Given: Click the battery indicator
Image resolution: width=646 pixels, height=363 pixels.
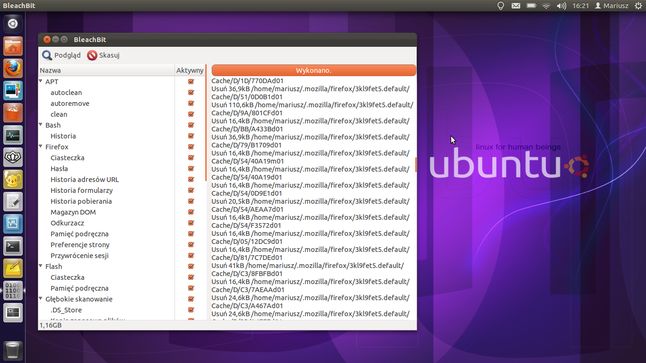Looking at the screenshot, I should click(531, 6).
